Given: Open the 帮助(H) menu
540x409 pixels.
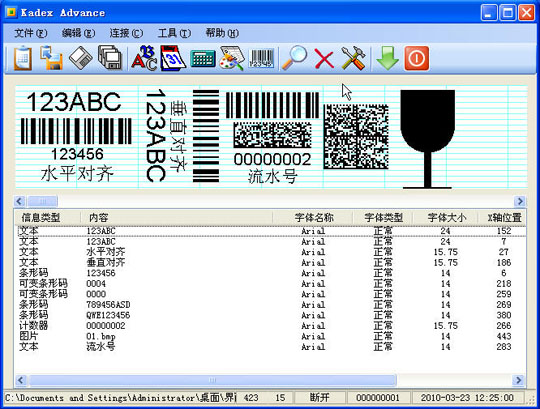Looking at the screenshot, I should pyautogui.click(x=222, y=33).
